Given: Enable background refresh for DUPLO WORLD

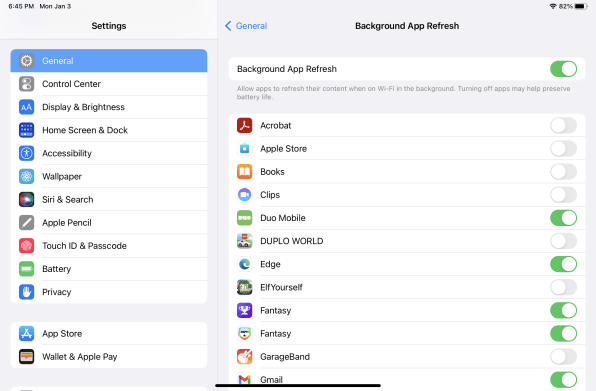Looking at the screenshot, I should tap(563, 241).
